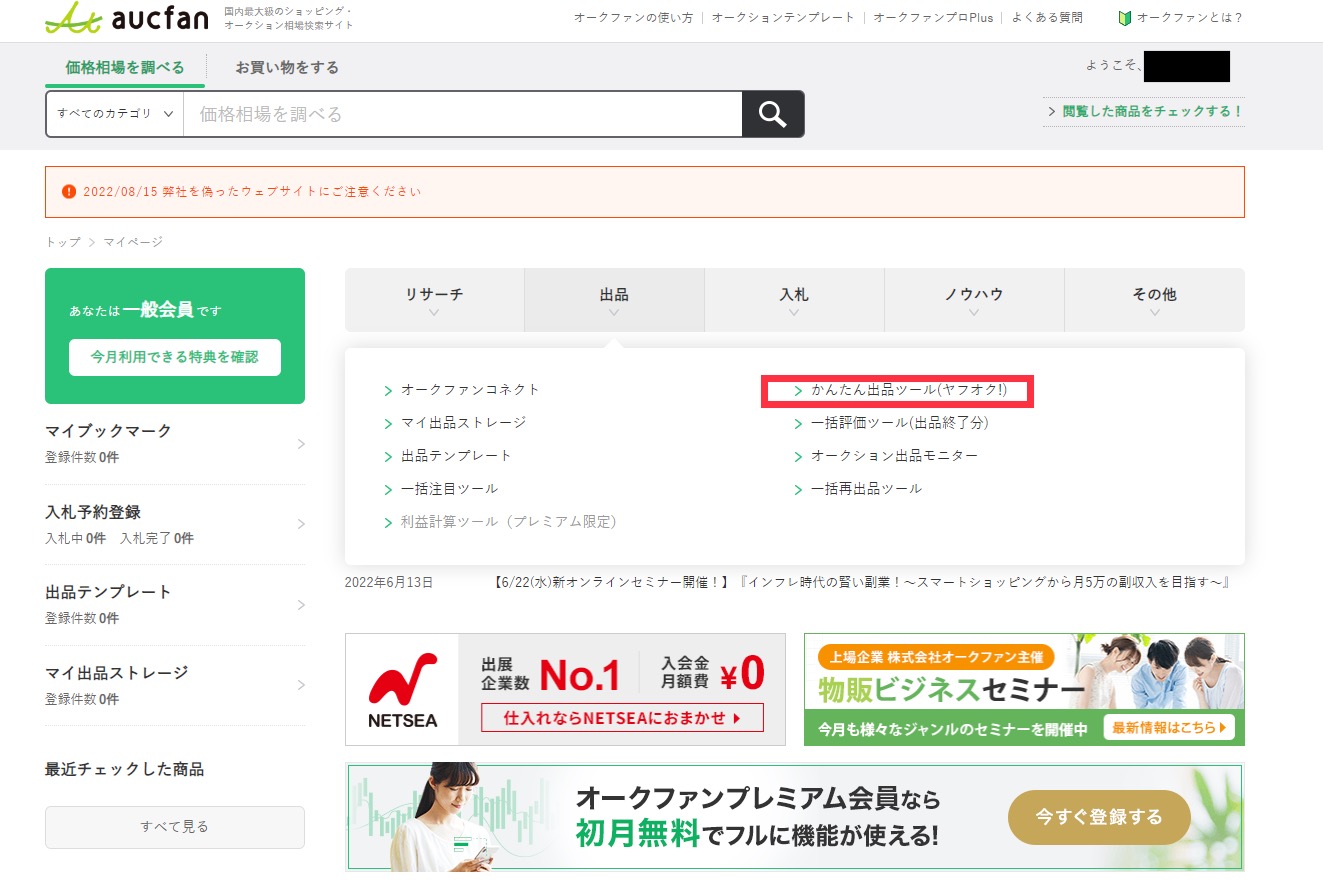This screenshot has width=1323, height=889.
Task: Switch to お買い物をする tab
Action: pos(287,68)
